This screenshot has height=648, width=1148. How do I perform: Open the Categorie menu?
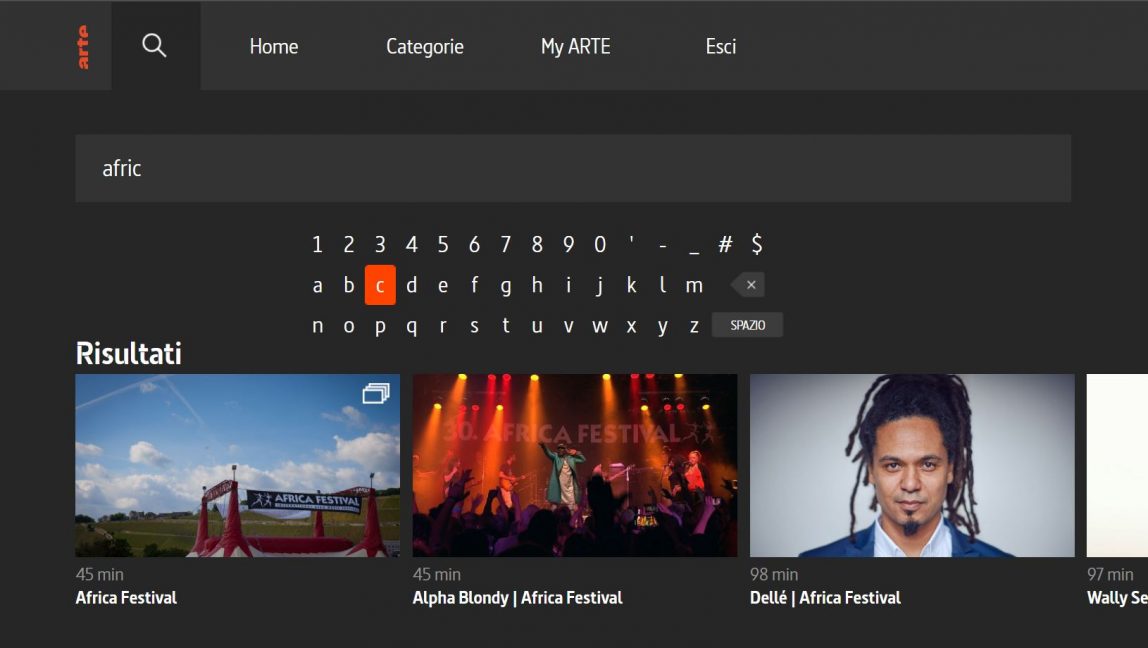[x=425, y=47]
